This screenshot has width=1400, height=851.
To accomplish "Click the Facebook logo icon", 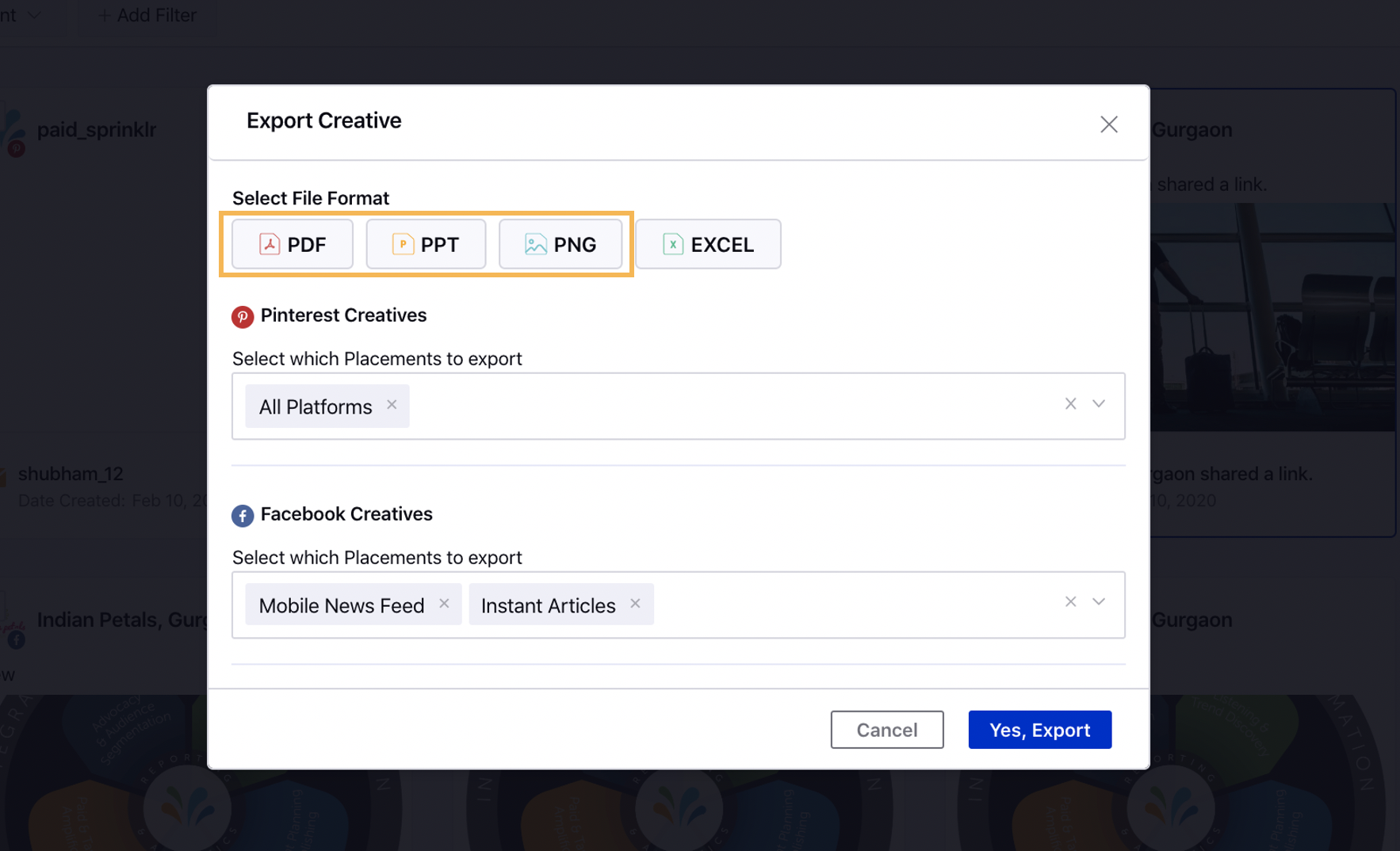I will pyautogui.click(x=243, y=516).
